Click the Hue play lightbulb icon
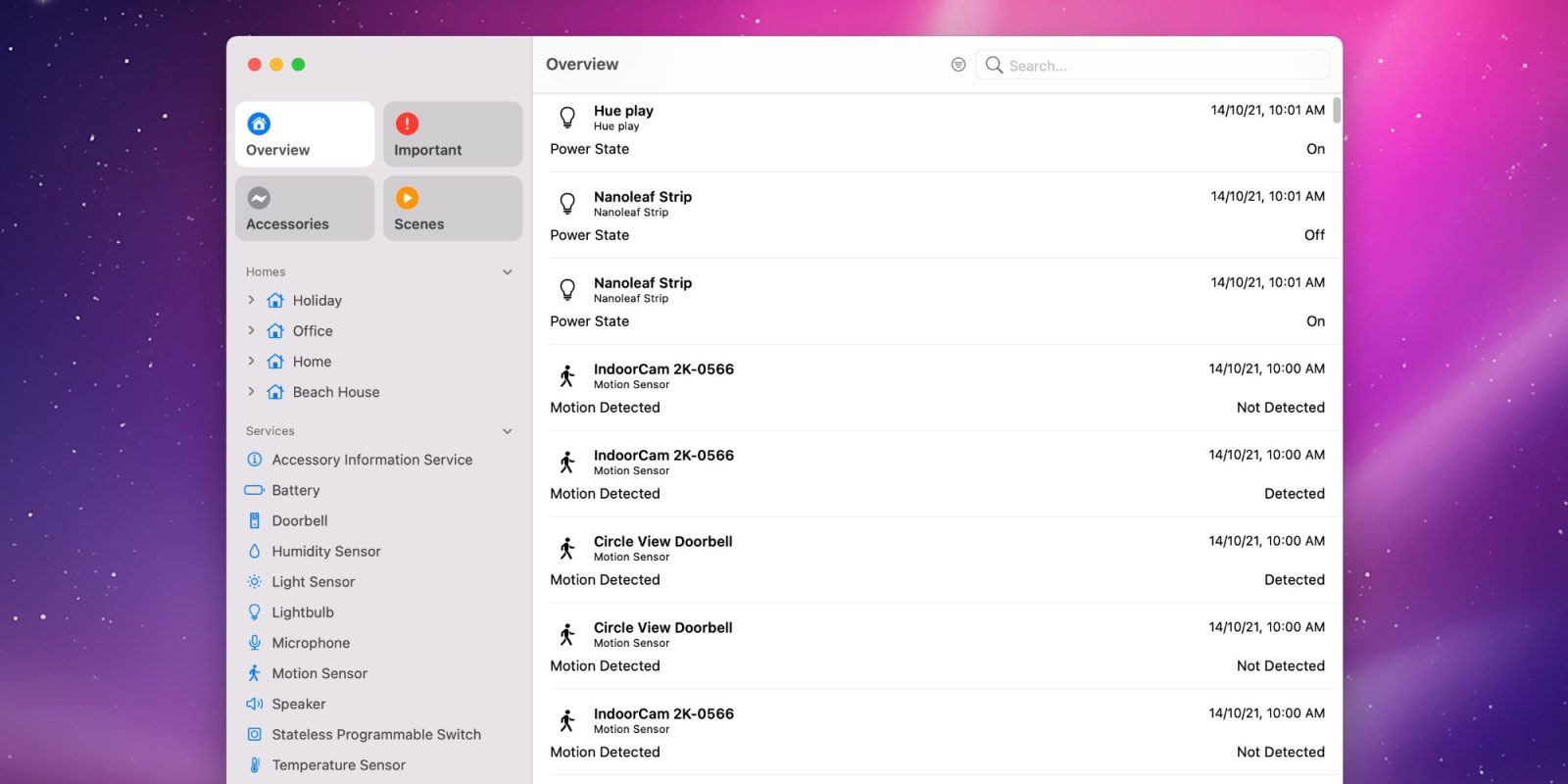1568x784 pixels. click(x=567, y=118)
